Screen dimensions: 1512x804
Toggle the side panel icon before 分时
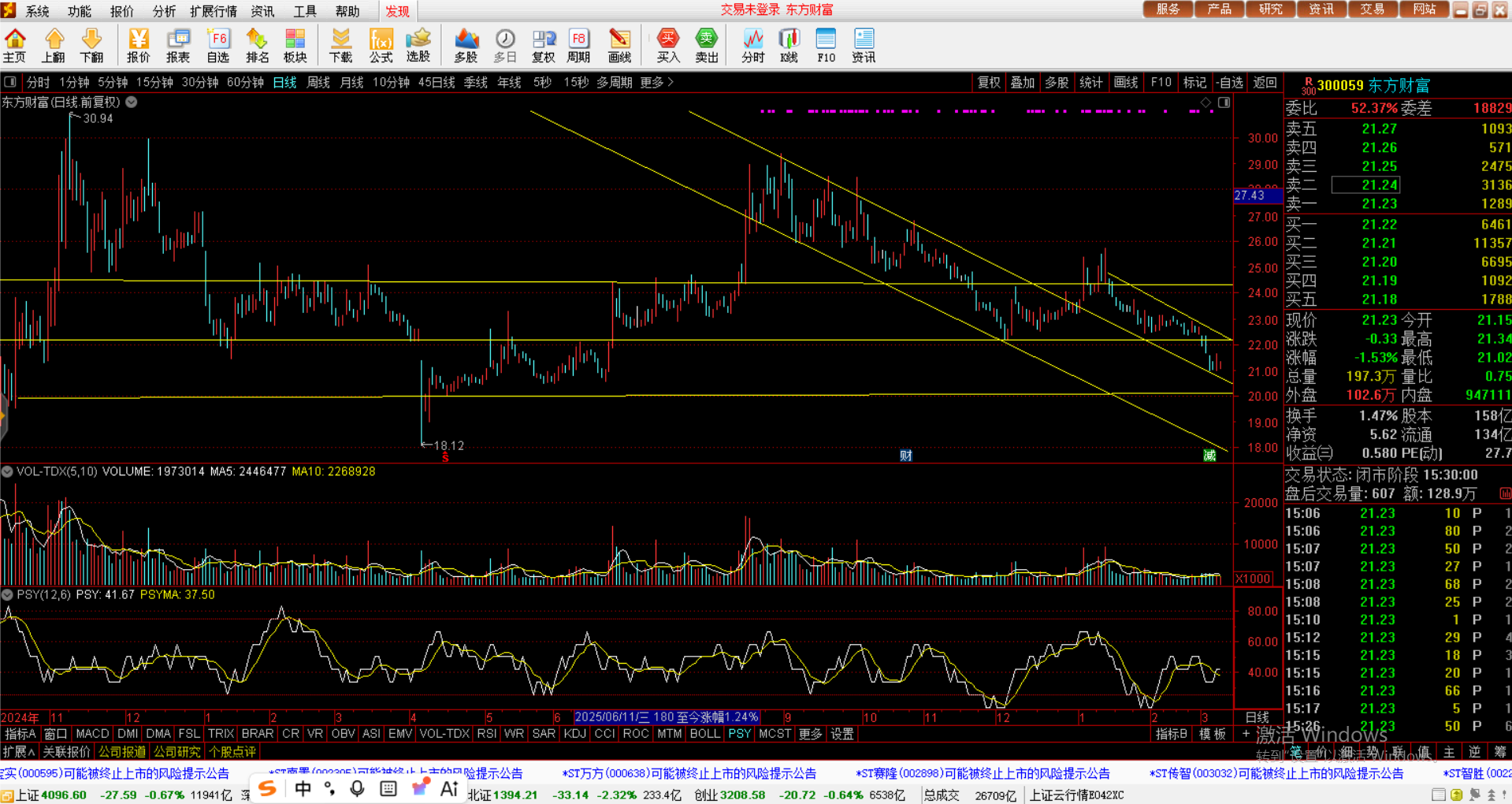tap(10, 82)
